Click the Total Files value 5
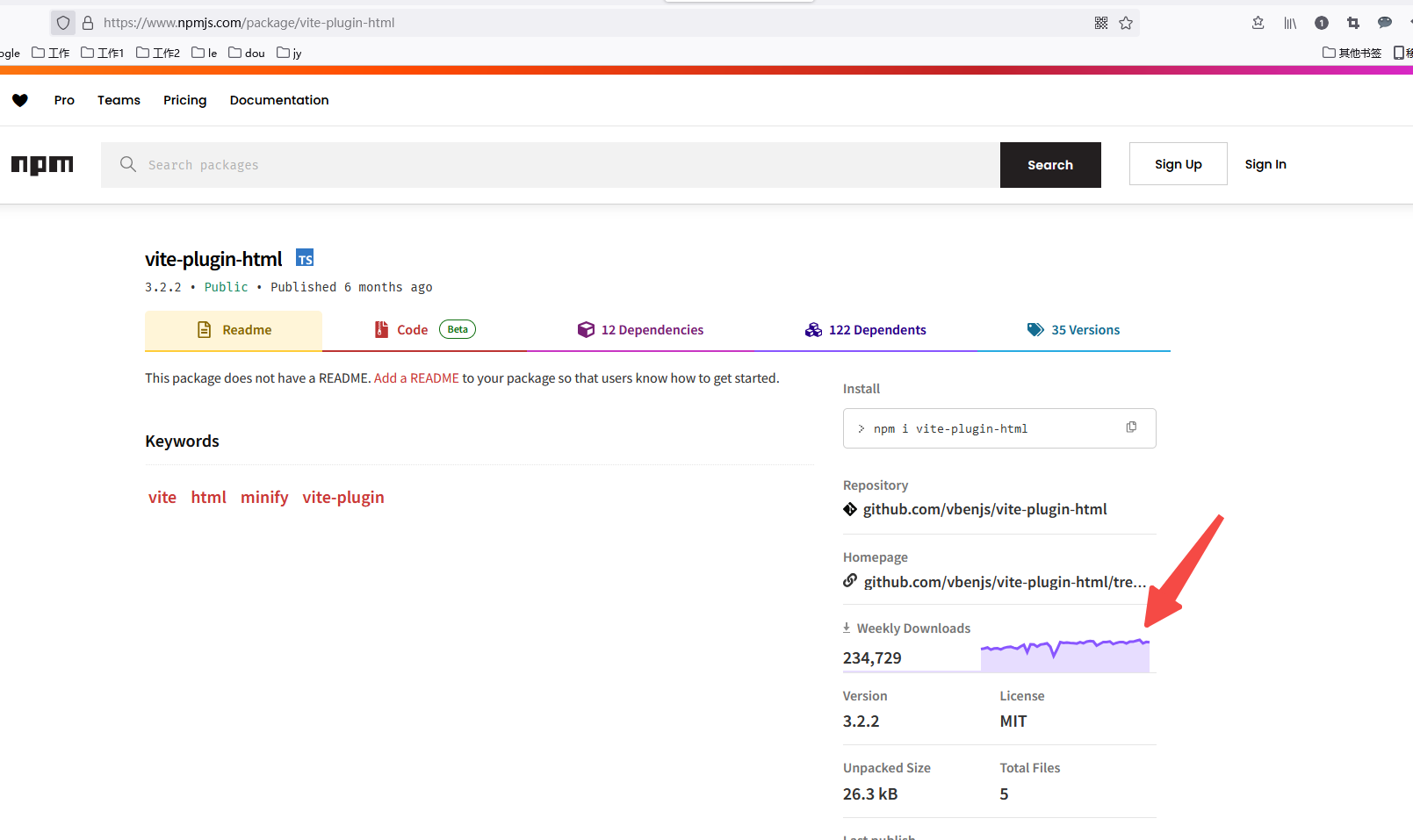 click(1005, 794)
